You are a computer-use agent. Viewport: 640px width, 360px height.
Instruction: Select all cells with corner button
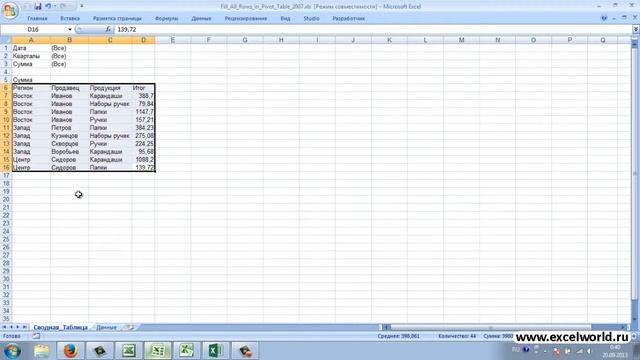[x=6, y=40]
